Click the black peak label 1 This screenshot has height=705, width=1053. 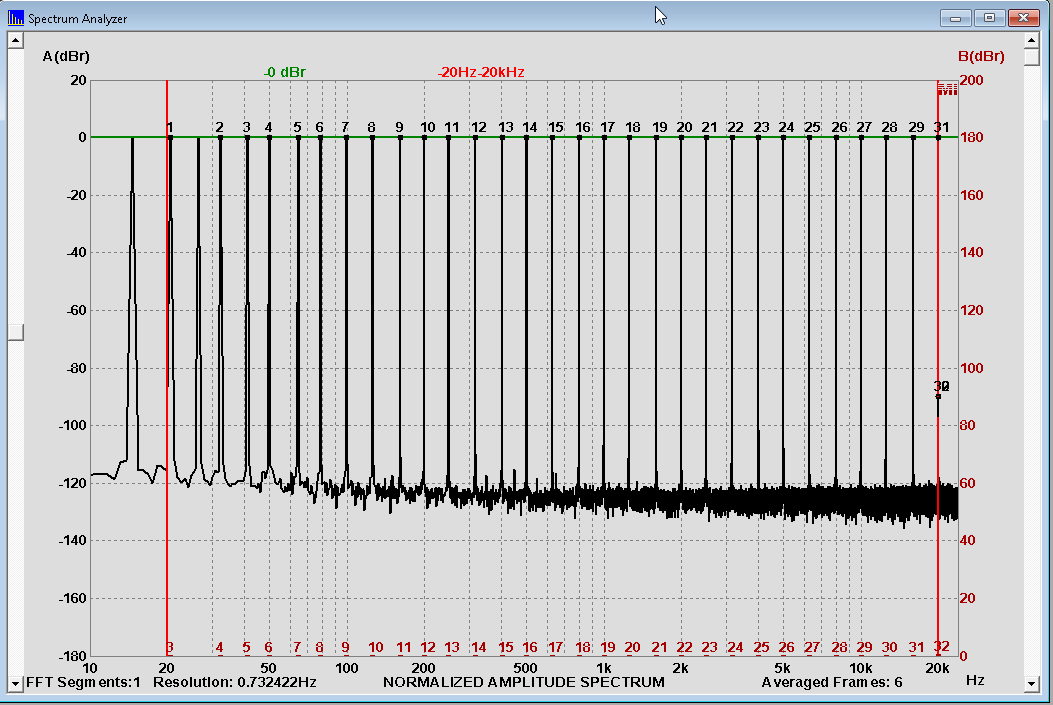[x=170, y=127]
